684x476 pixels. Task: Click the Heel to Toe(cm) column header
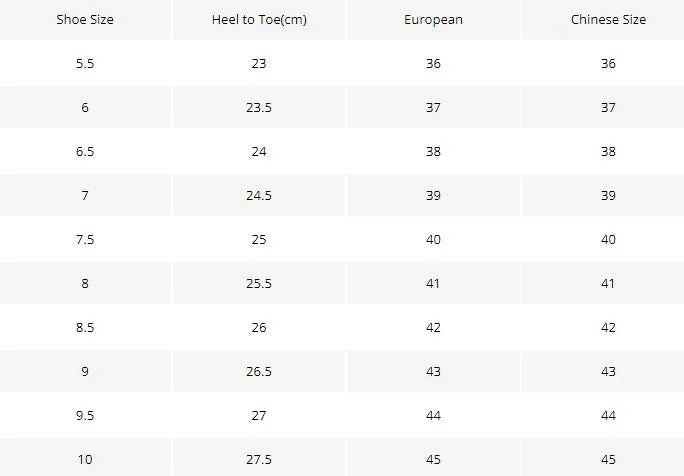point(259,20)
